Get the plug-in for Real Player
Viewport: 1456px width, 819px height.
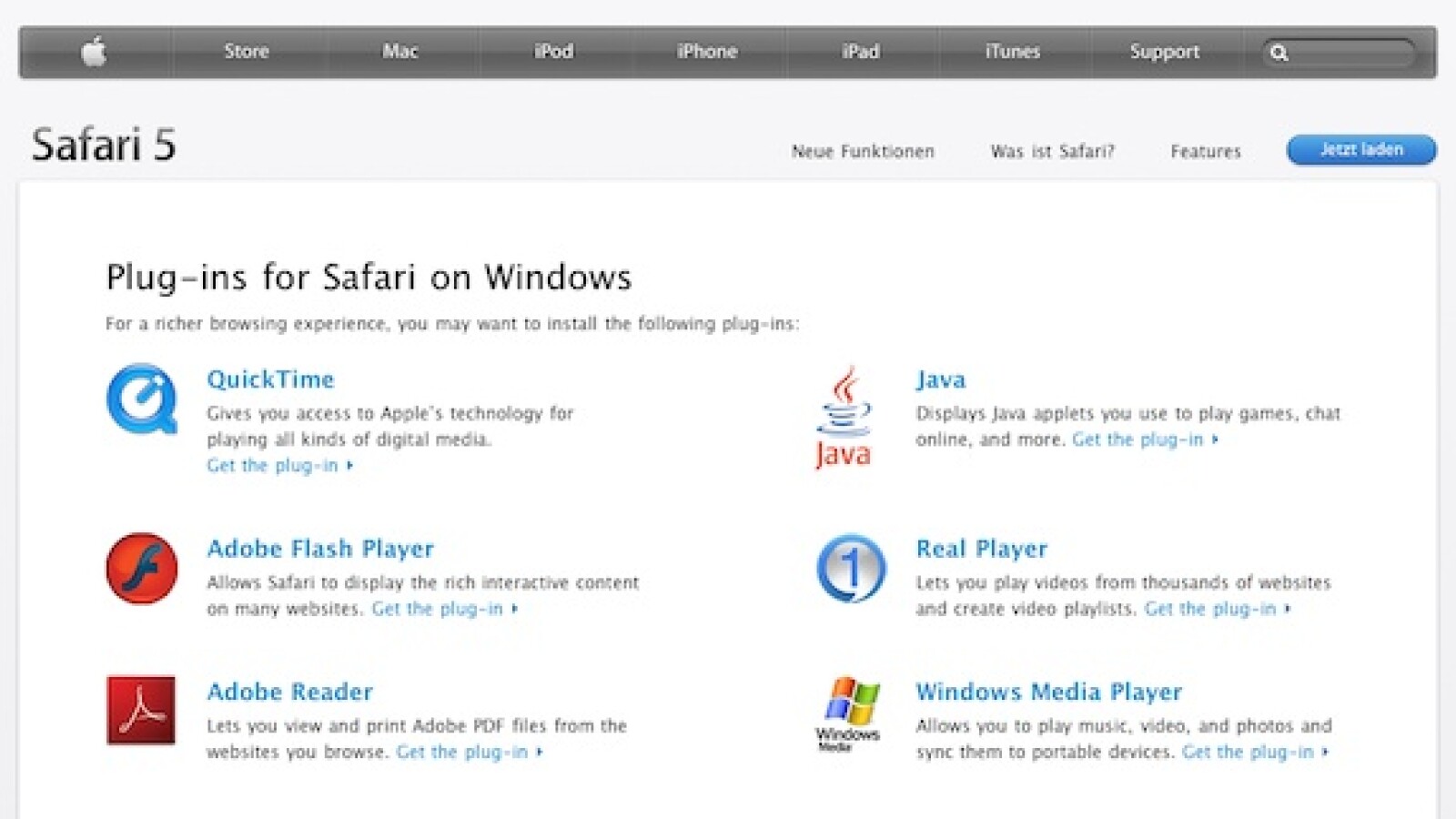pyautogui.click(x=1218, y=609)
